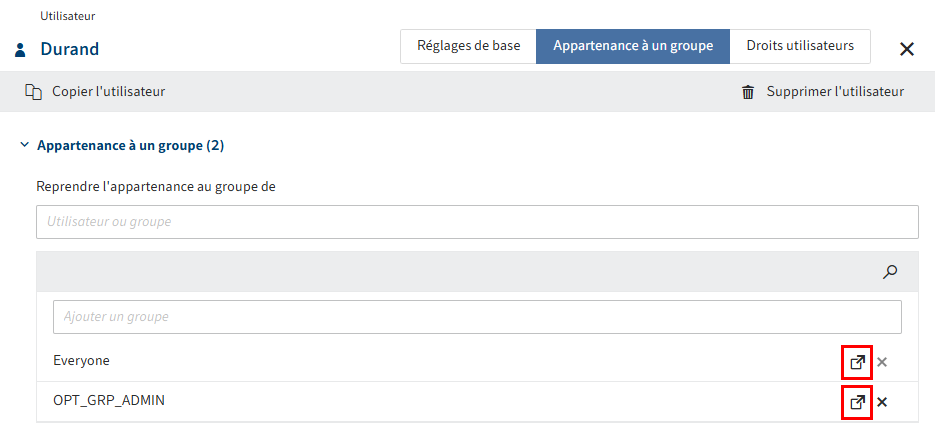The image size is (935, 447).
Task: Select the Appartenance à un groupe tab
Action: (633, 46)
